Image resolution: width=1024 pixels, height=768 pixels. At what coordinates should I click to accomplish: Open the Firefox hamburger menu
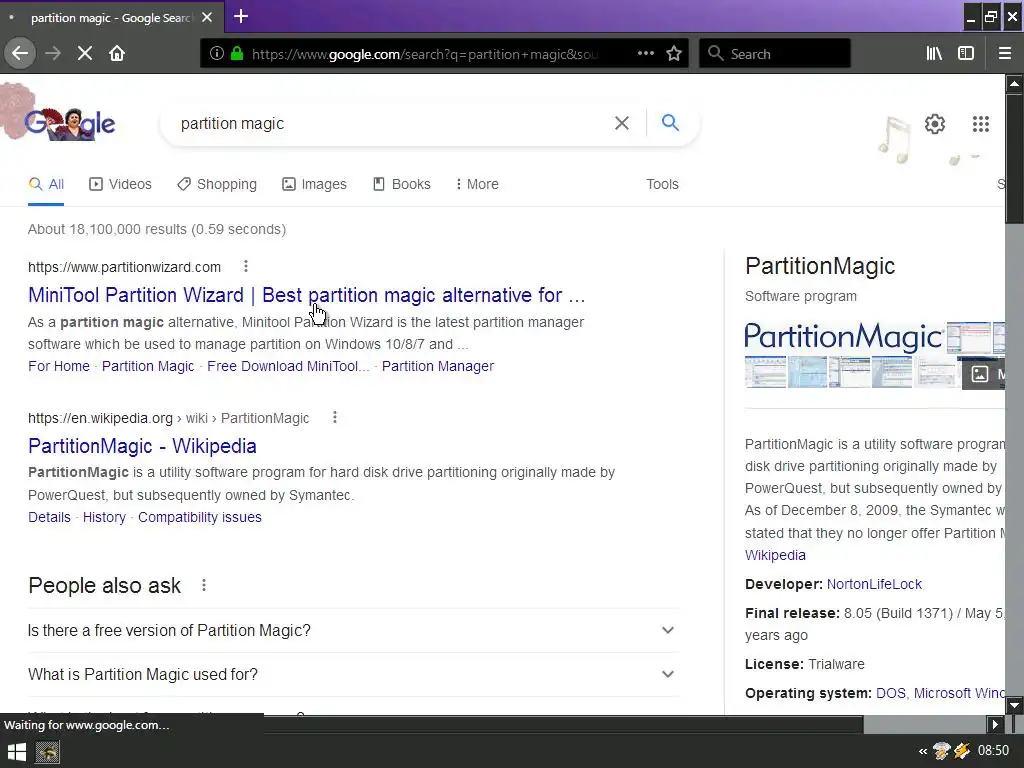pos(1005,54)
